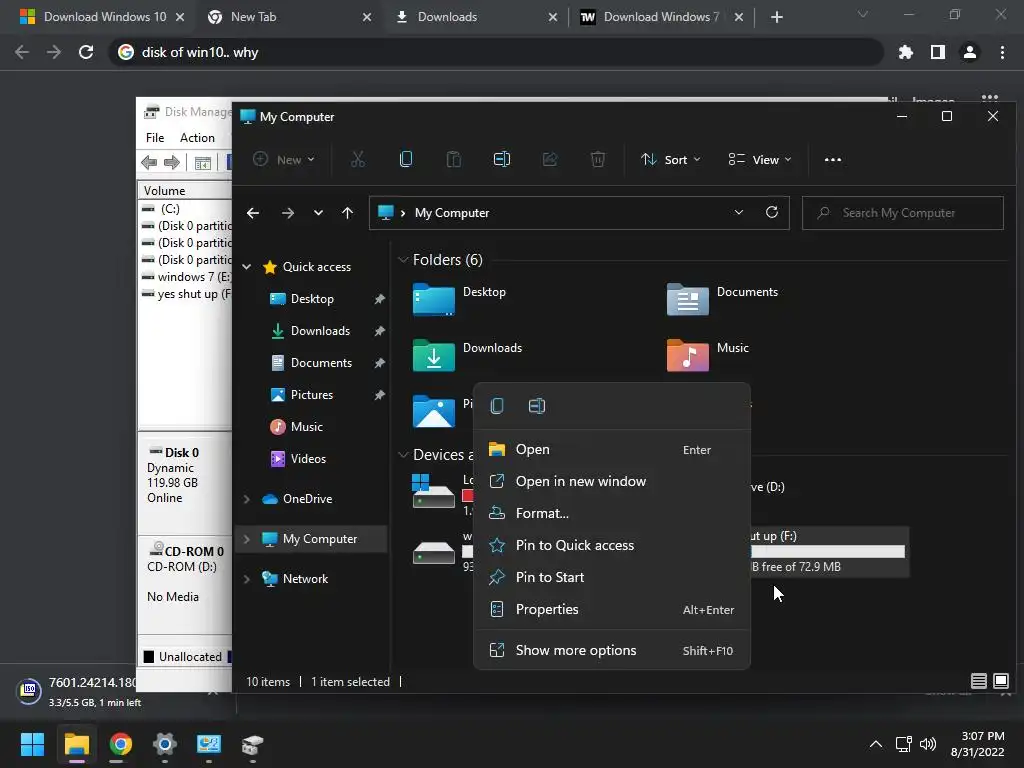The image size is (1024, 768).
Task: Reload the Chrome page
Action: click(x=86, y=52)
